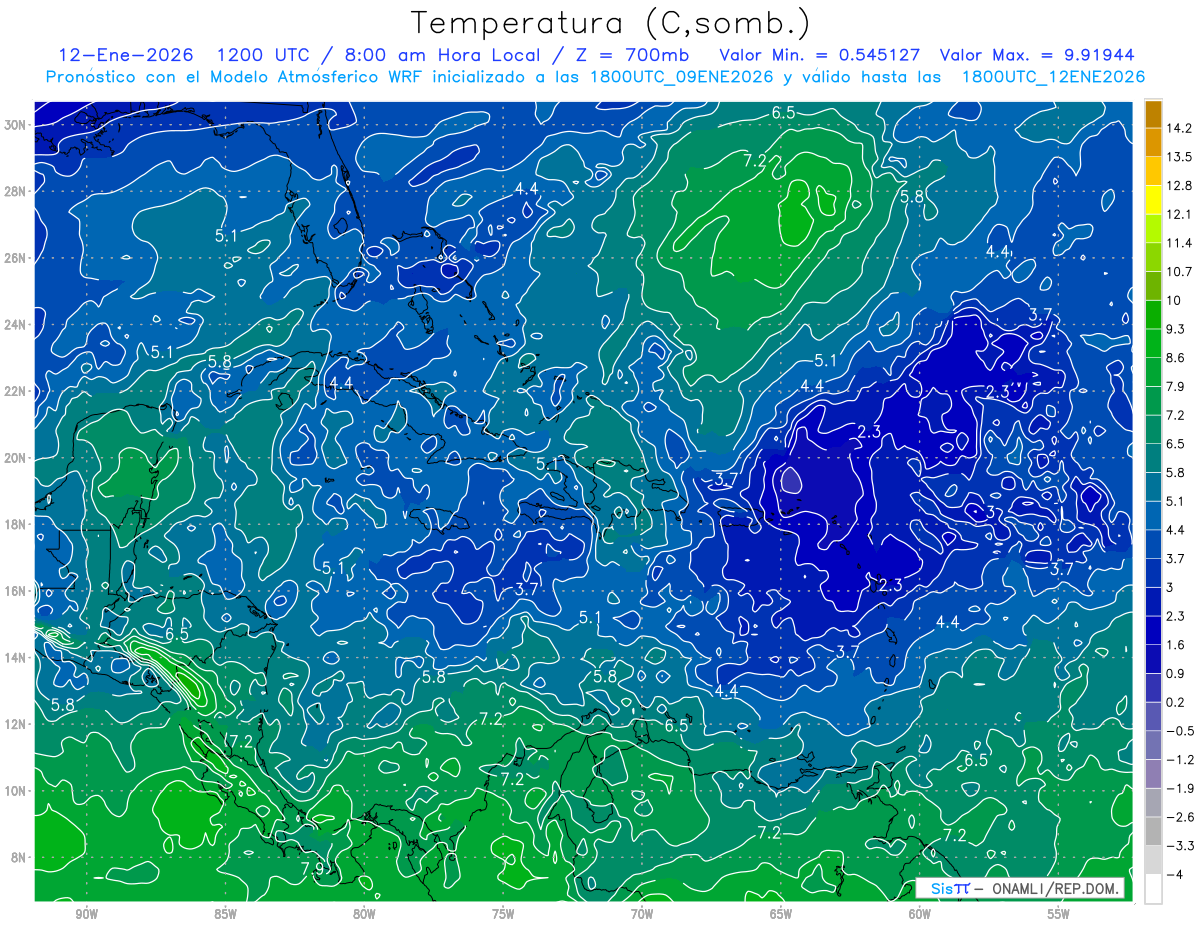Click the "70W" longitude axis label

642,914
